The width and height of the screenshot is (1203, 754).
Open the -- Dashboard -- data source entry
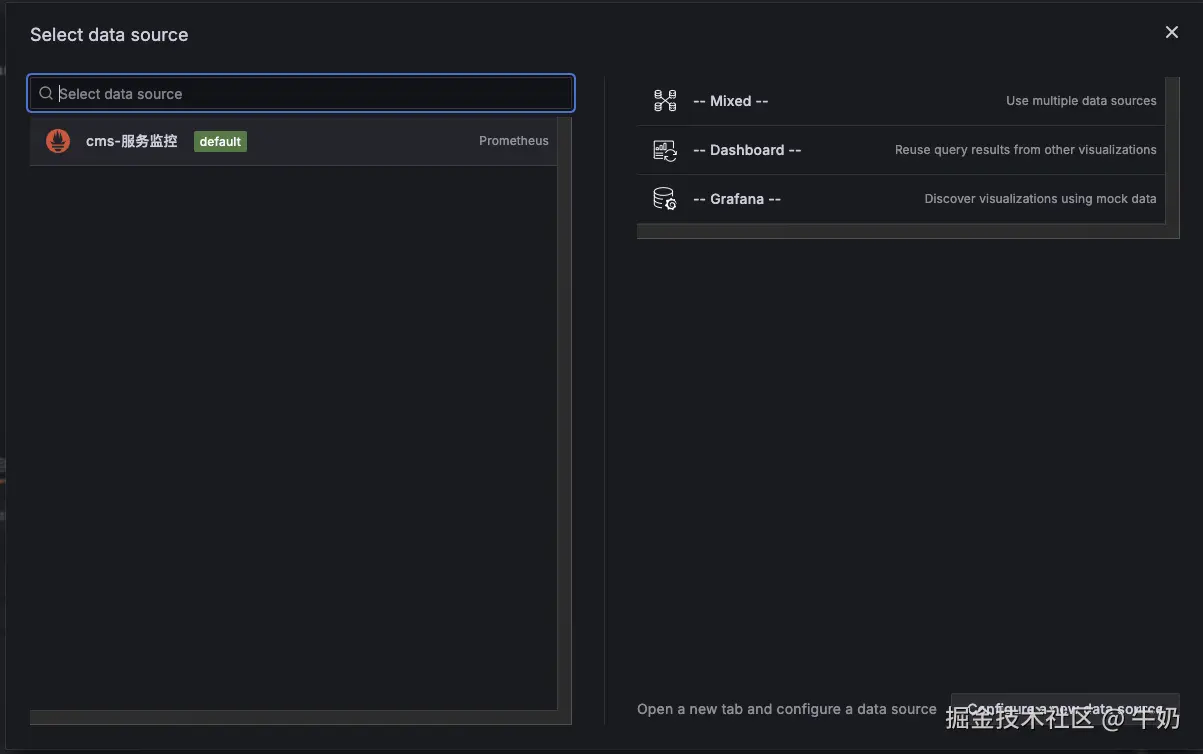(x=747, y=148)
